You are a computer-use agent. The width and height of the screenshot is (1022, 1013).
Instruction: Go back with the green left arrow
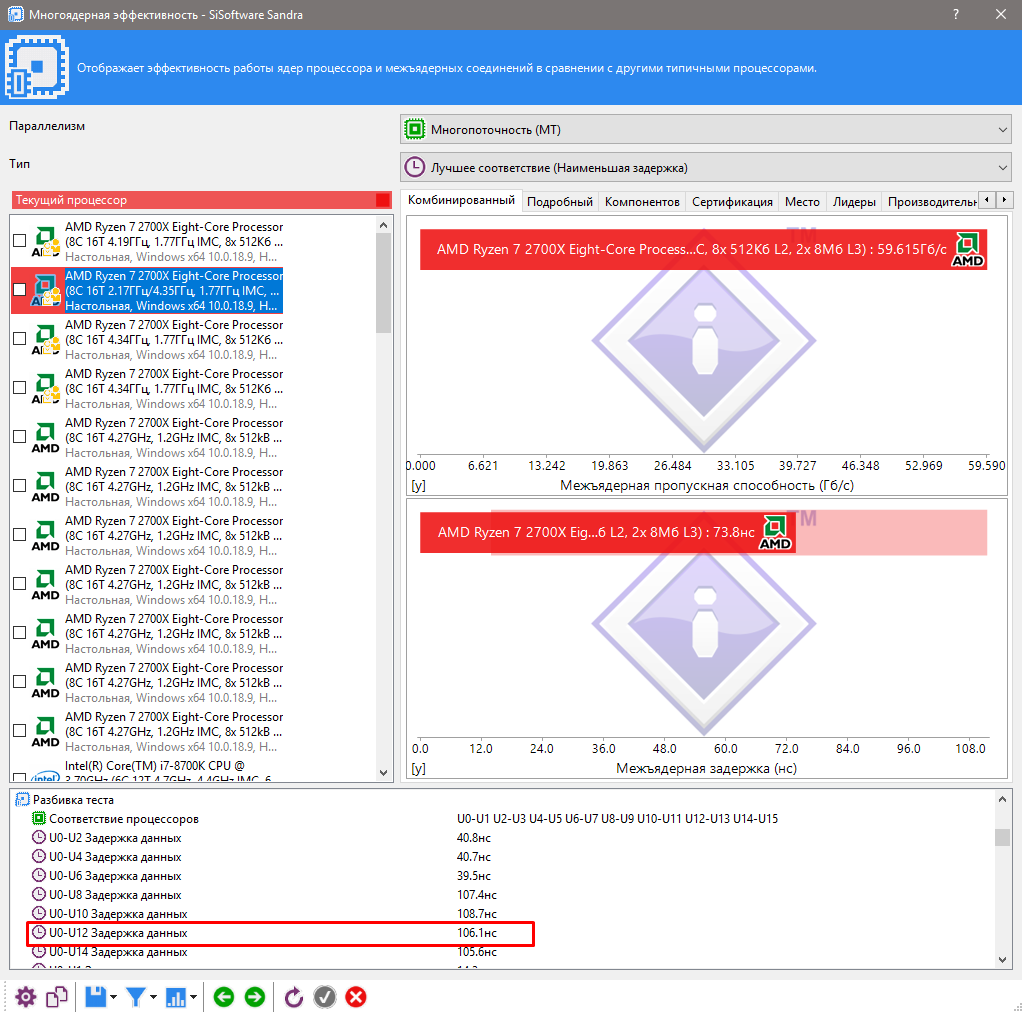(224, 997)
